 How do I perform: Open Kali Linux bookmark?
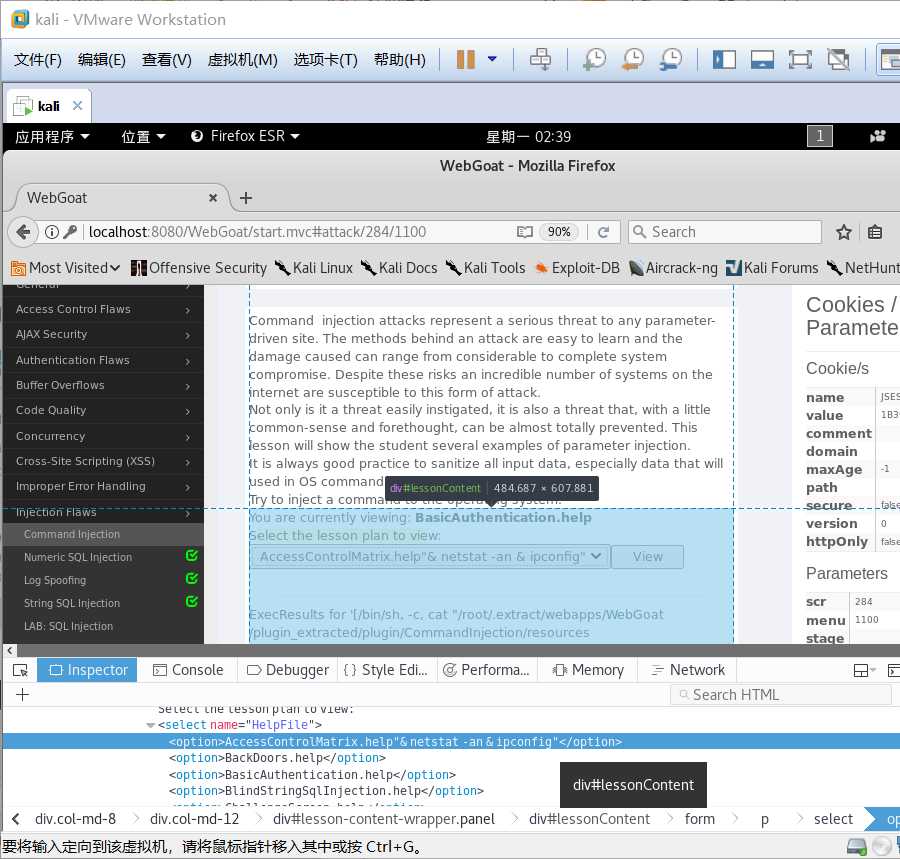[x=313, y=268]
